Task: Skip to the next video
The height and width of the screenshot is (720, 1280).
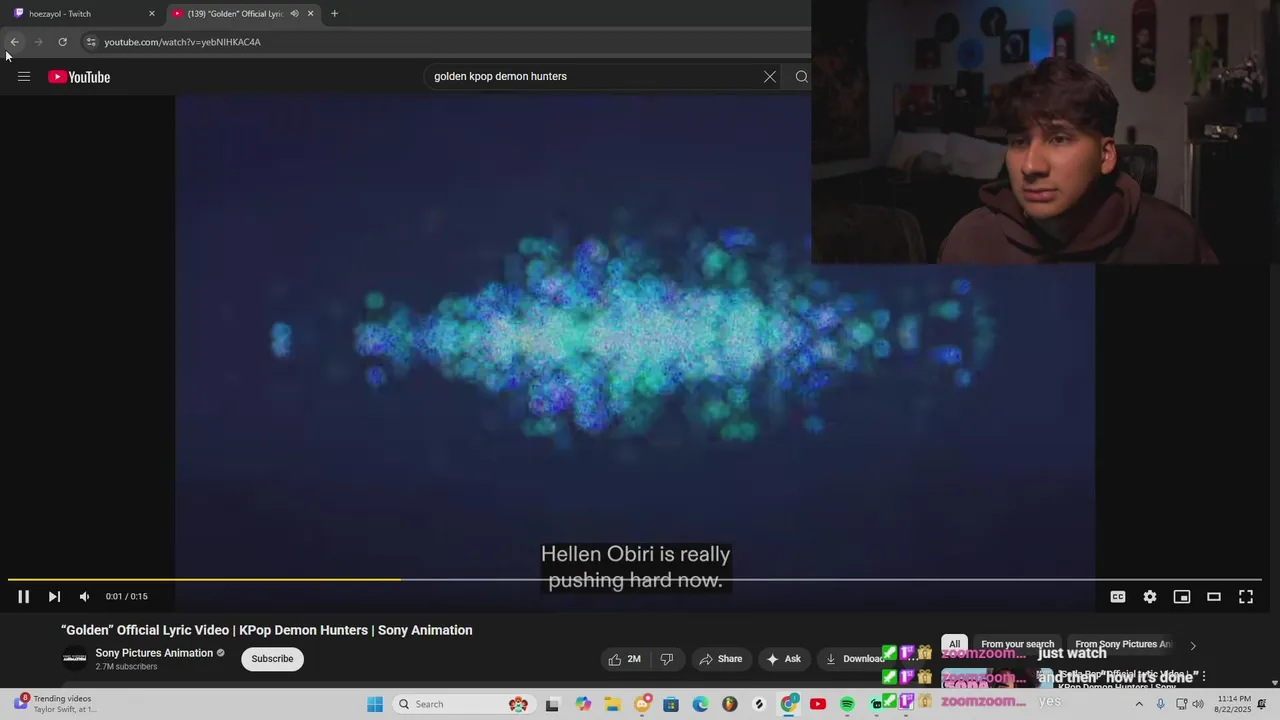Action: pyautogui.click(x=54, y=597)
